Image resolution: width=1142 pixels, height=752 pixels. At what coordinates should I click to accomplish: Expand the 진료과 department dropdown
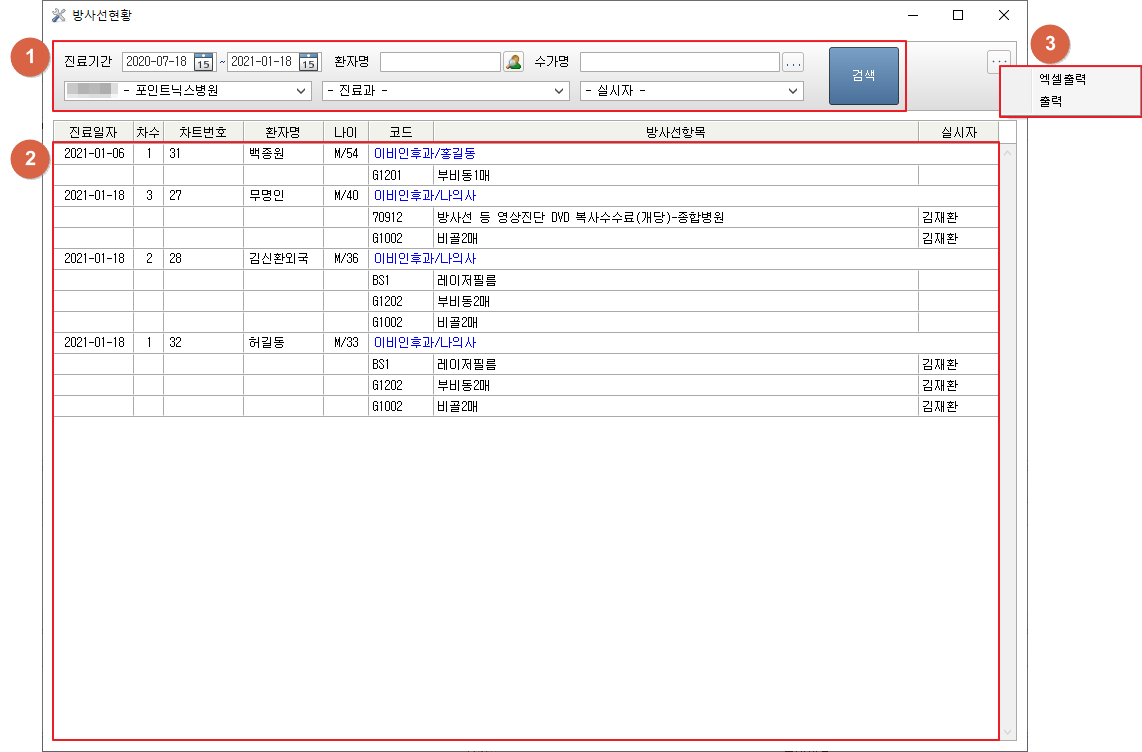[560, 91]
